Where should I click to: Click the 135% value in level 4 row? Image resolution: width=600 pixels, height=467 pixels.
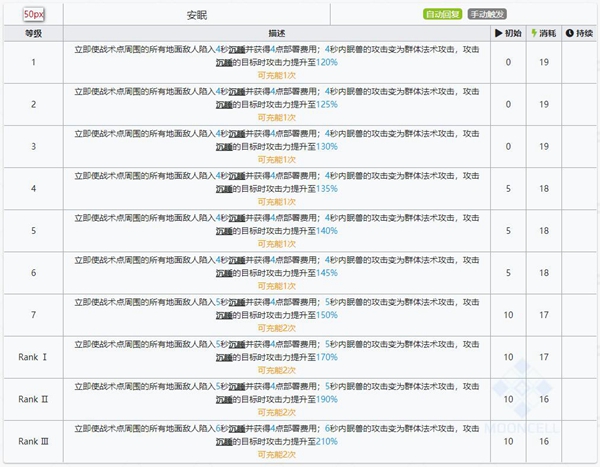[x=327, y=188]
